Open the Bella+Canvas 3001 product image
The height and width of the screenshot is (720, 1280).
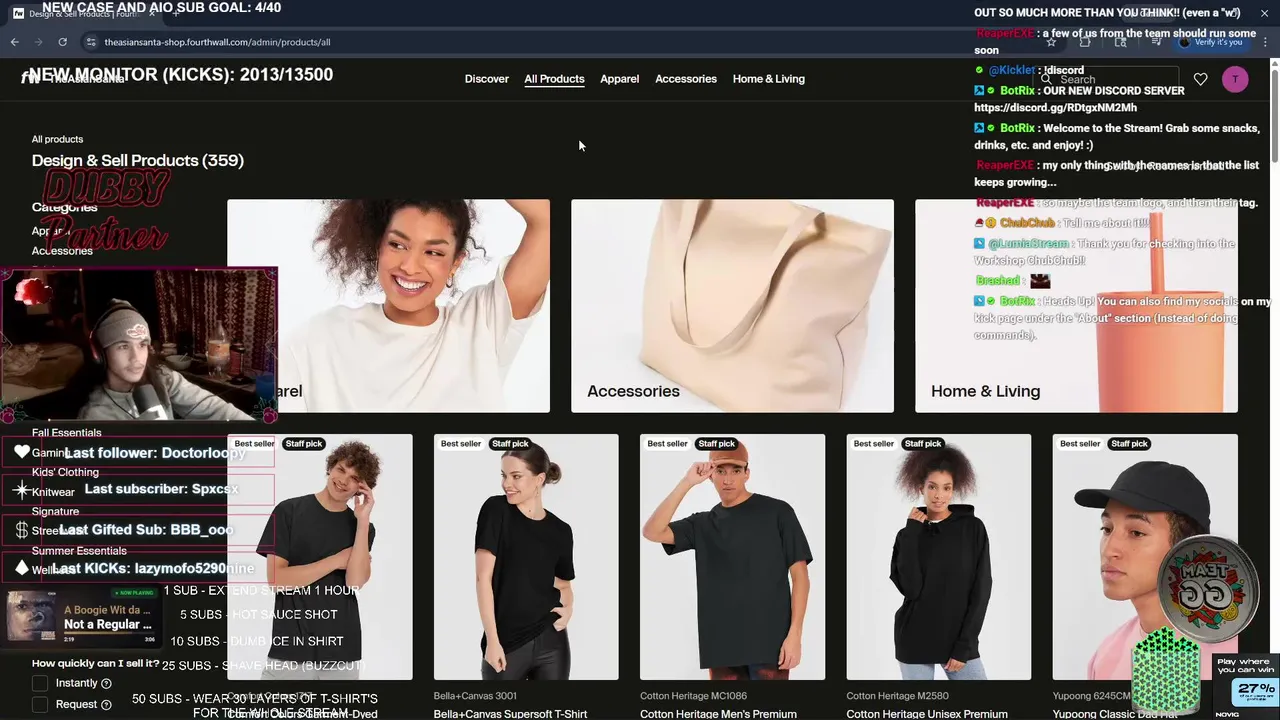(x=526, y=557)
